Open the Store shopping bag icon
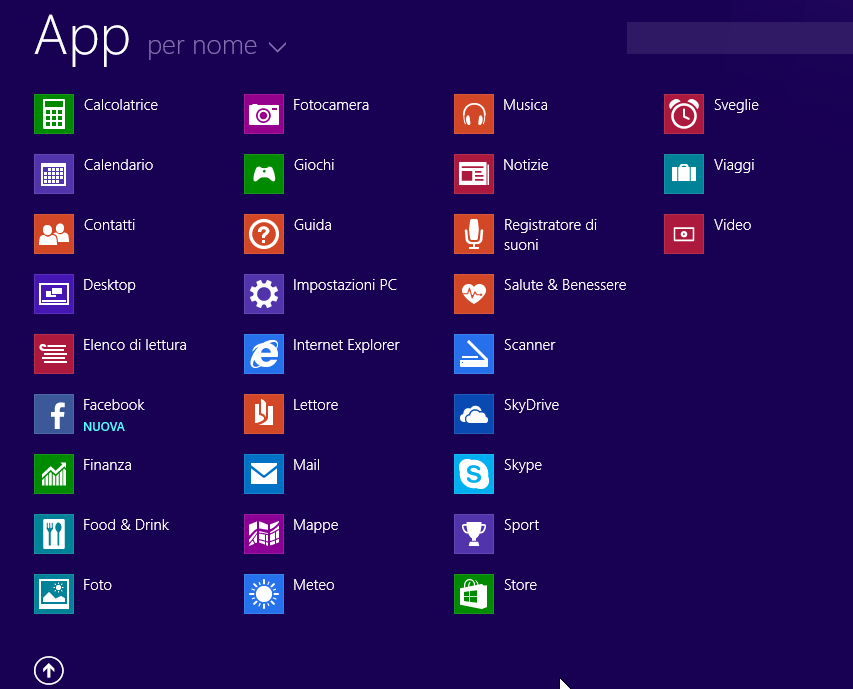This screenshot has height=689, width=853. (x=474, y=594)
